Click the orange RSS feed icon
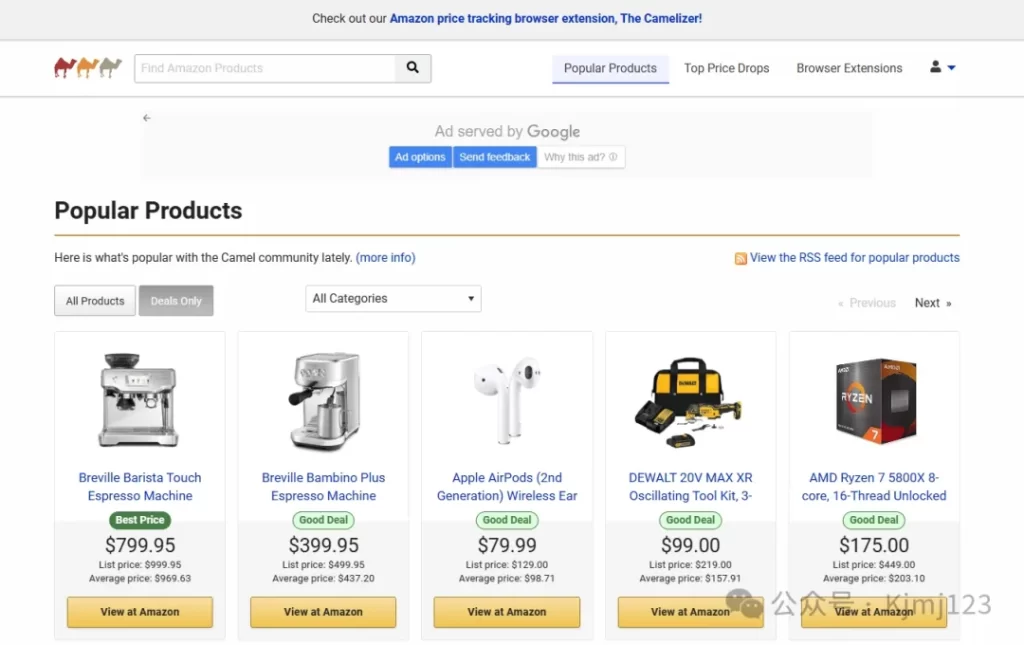 (741, 258)
